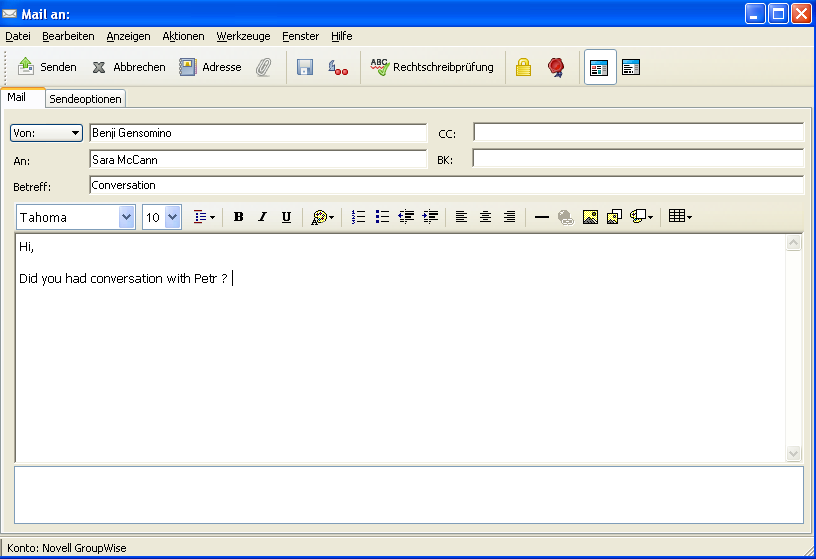Viewport: 816px width, 559px height.
Task: Open the Datei menu
Action: tap(18, 36)
